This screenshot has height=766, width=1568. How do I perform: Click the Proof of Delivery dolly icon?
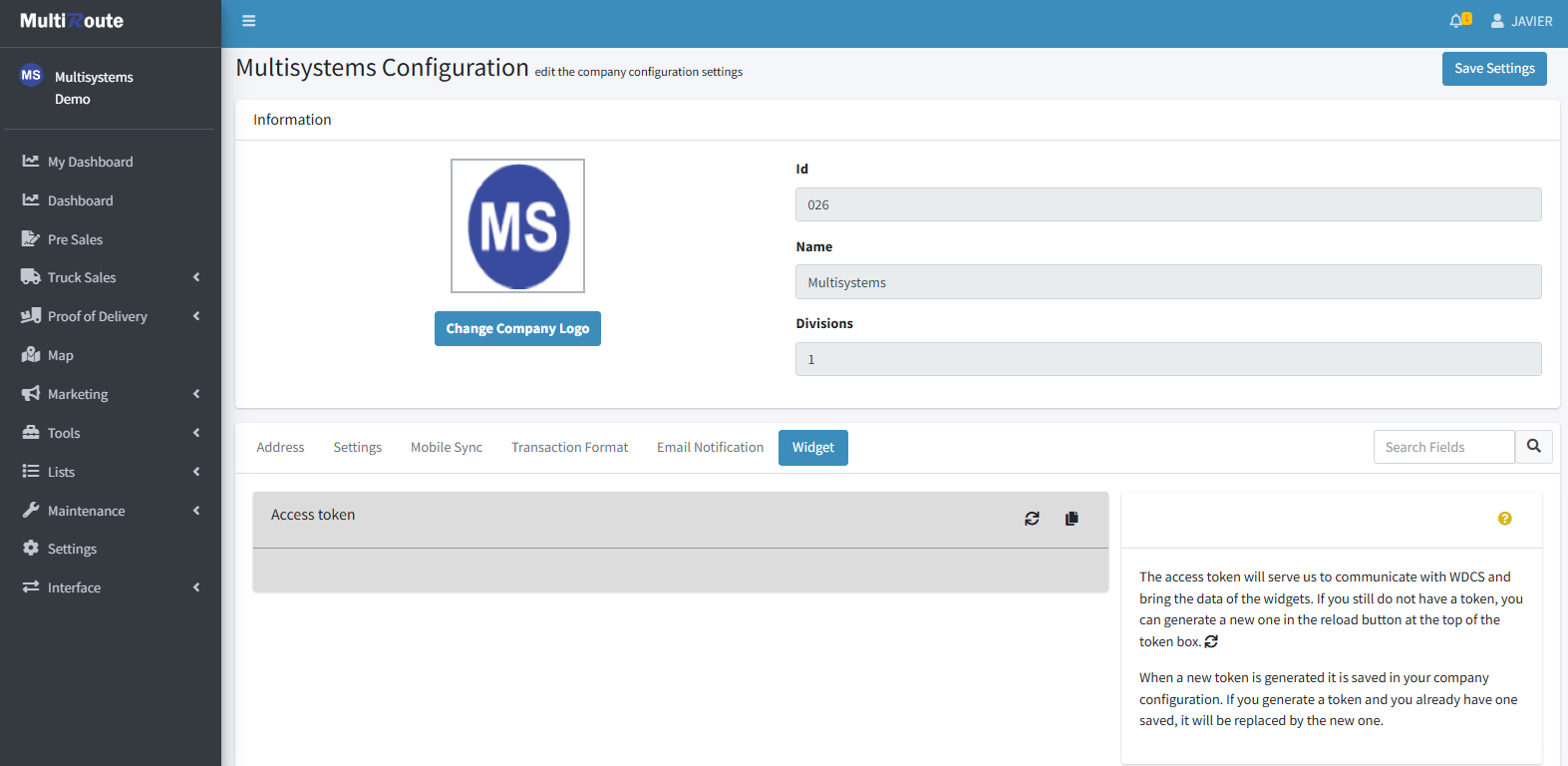(31, 316)
